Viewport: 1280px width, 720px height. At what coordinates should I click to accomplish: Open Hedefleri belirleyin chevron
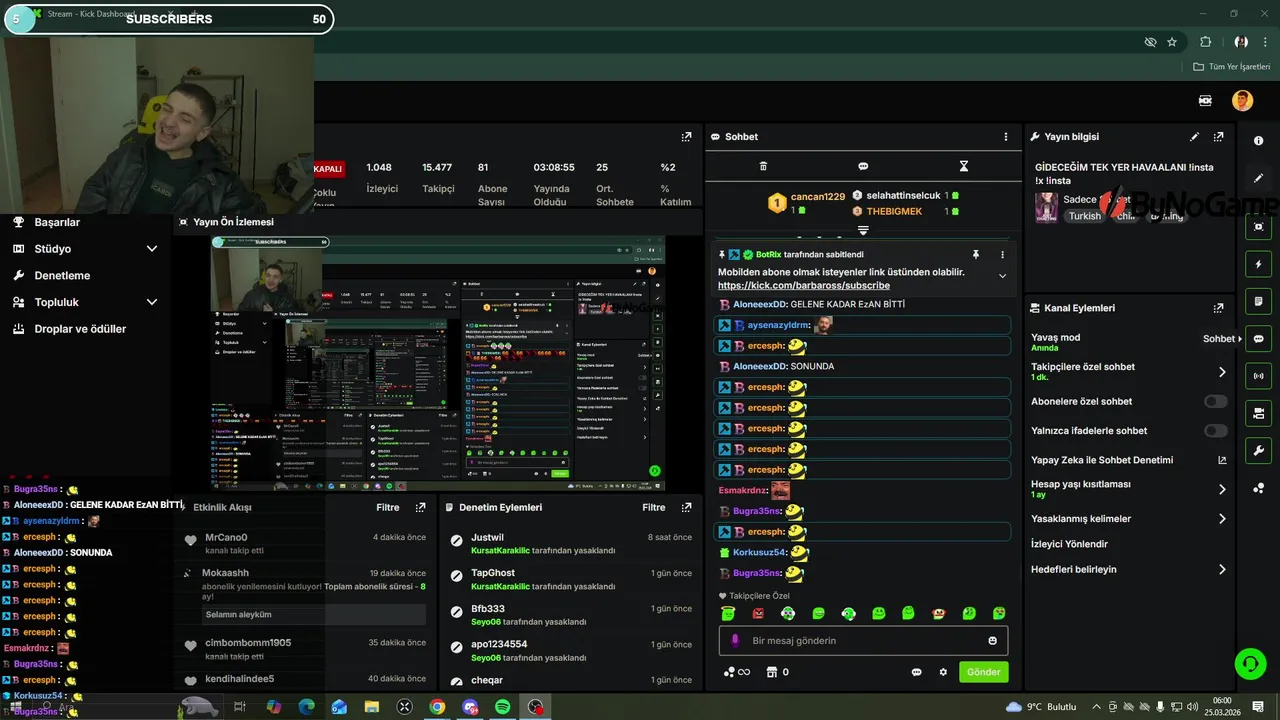point(1222,570)
